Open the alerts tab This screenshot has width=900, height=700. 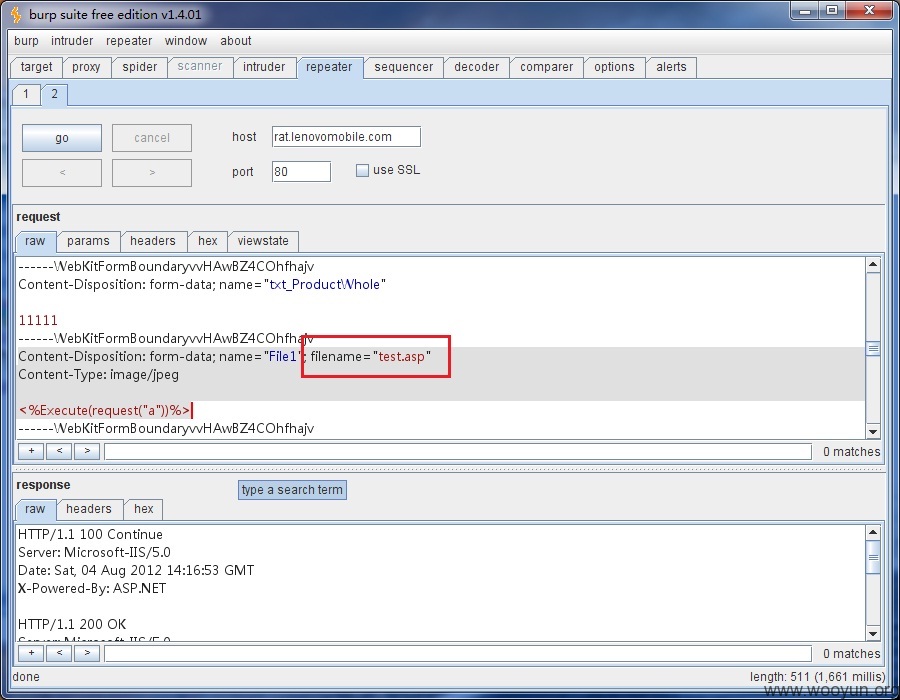coord(671,67)
